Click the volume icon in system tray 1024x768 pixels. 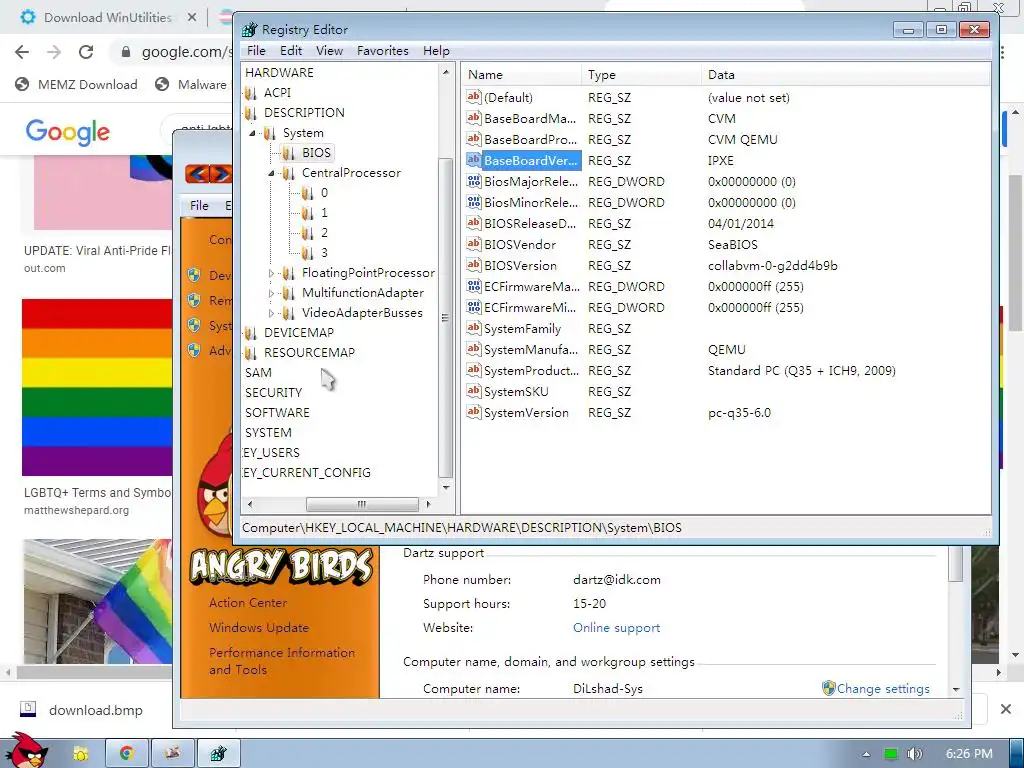point(914,754)
